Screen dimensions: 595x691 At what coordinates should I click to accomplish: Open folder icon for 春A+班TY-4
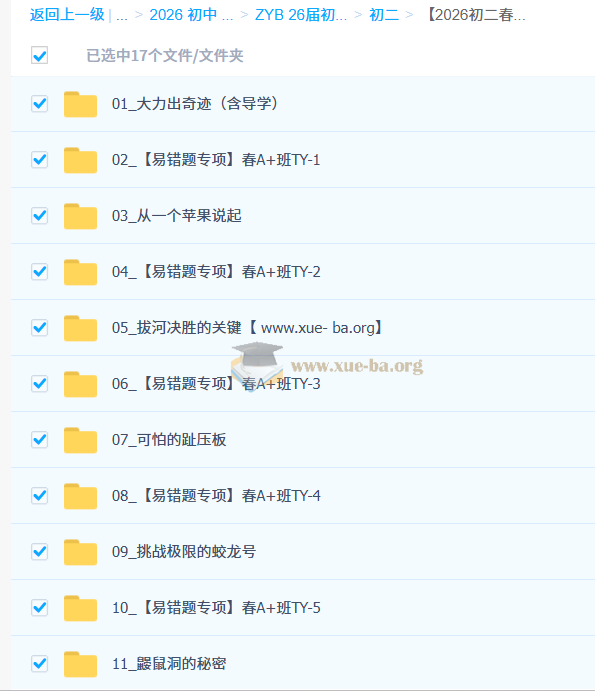(80, 496)
